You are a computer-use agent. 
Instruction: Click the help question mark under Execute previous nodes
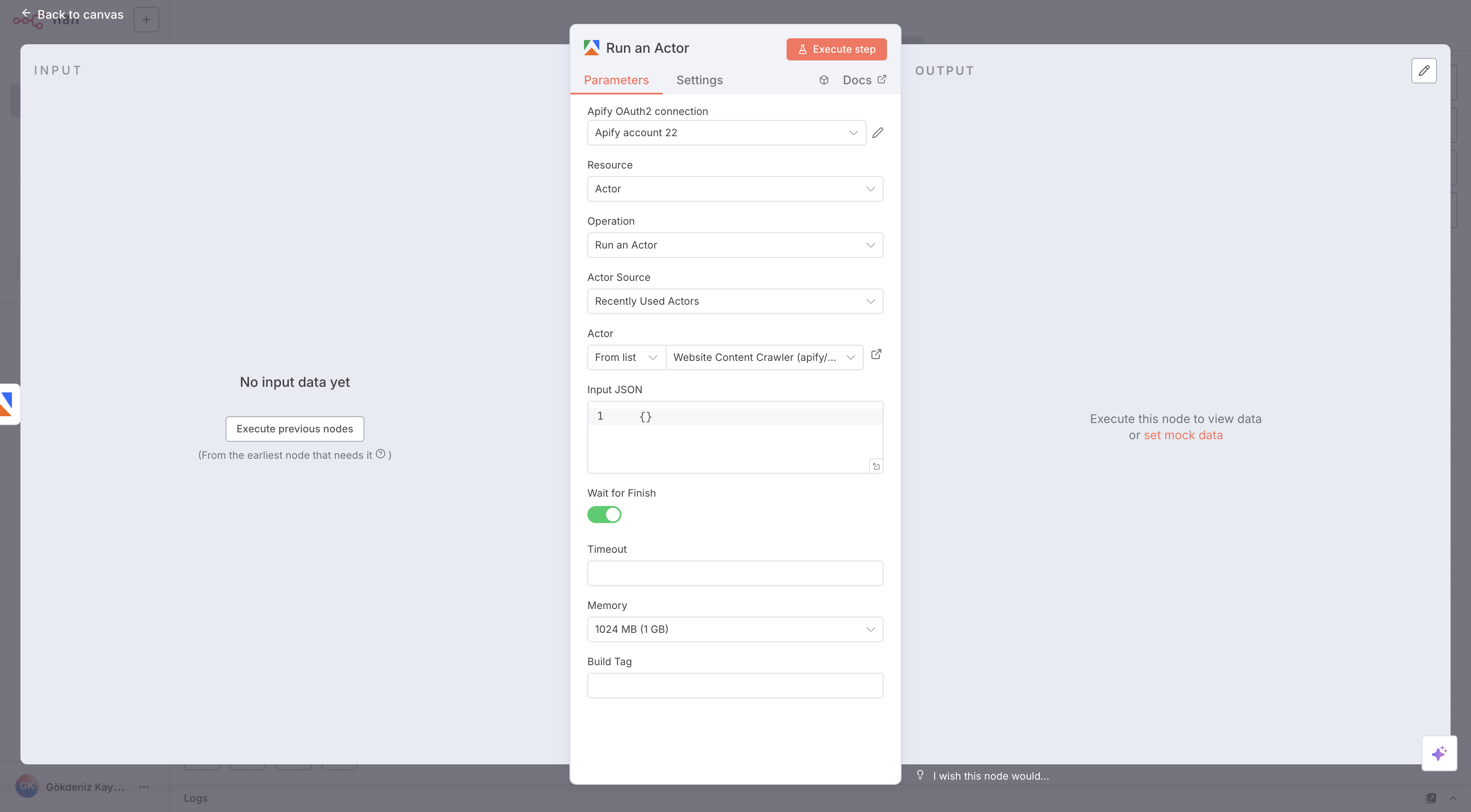click(x=381, y=454)
